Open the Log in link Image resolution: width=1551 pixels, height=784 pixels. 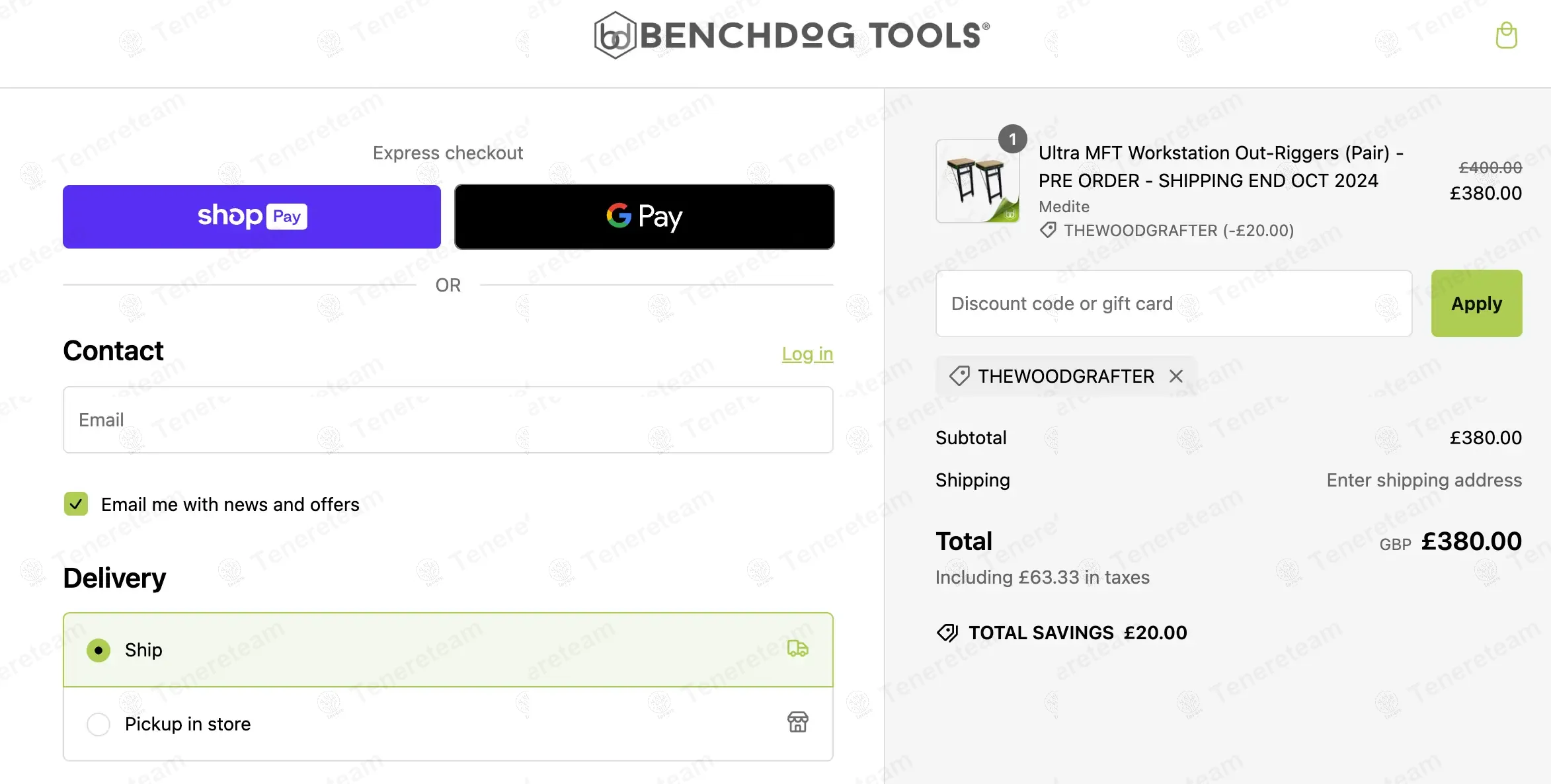tap(807, 354)
